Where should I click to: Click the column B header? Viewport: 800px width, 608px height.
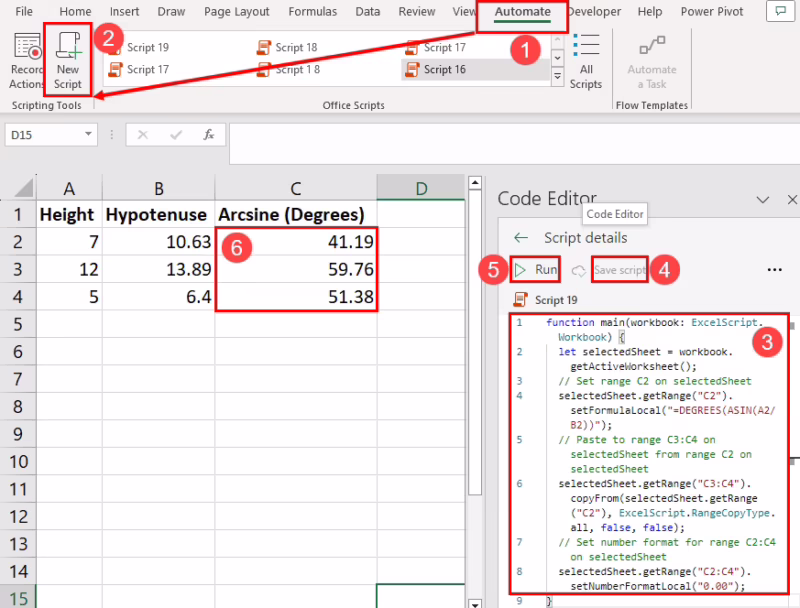point(159,188)
